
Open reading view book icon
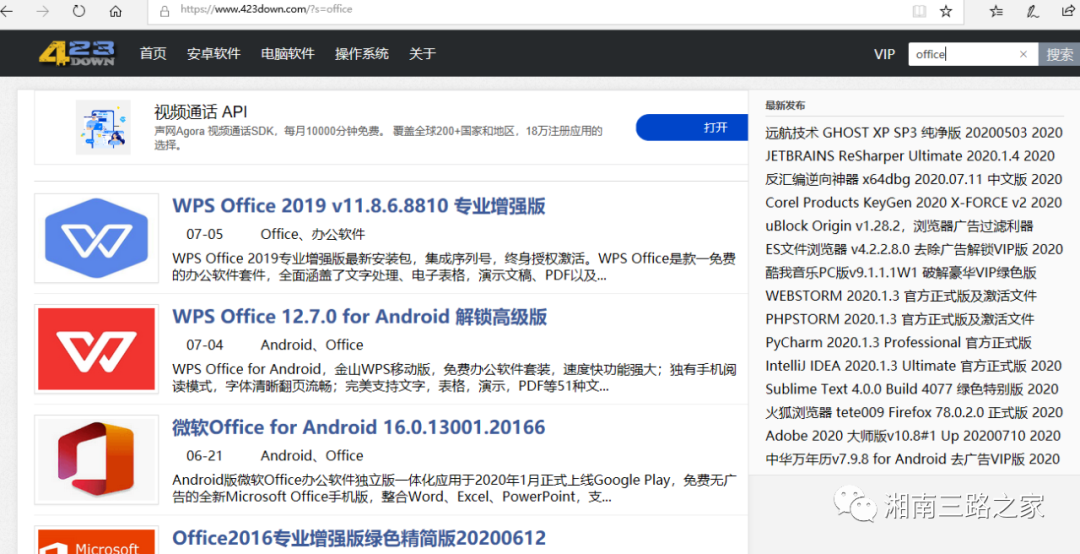(919, 11)
